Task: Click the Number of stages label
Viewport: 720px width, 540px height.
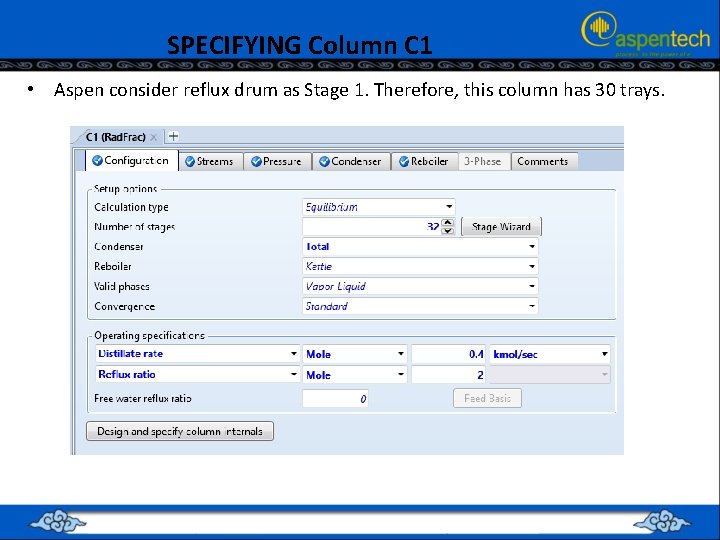Action: tap(135, 227)
